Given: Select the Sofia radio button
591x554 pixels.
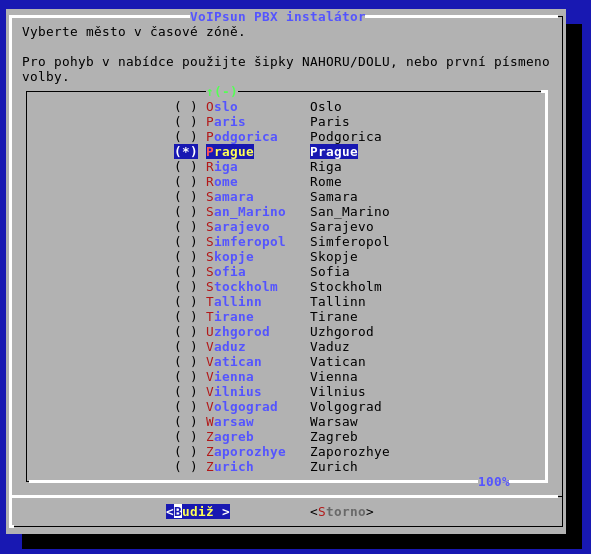Looking at the screenshot, I should (x=186, y=272).
